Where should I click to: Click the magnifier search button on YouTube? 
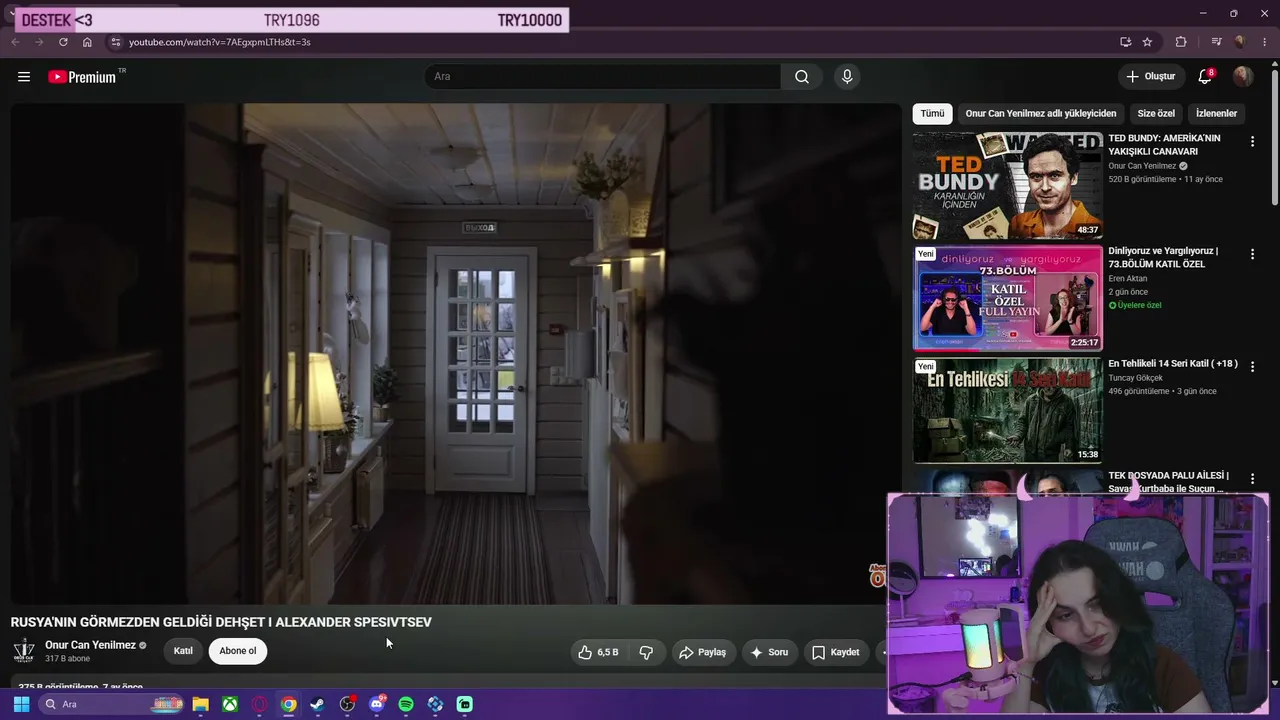tap(802, 77)
